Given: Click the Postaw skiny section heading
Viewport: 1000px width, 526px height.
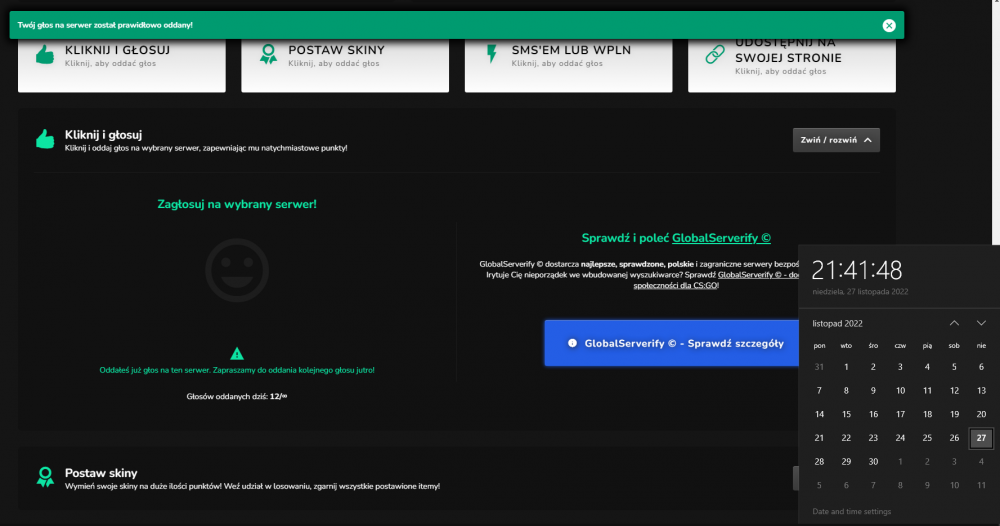Looking at the screenshot, I should tap(101, 473).
